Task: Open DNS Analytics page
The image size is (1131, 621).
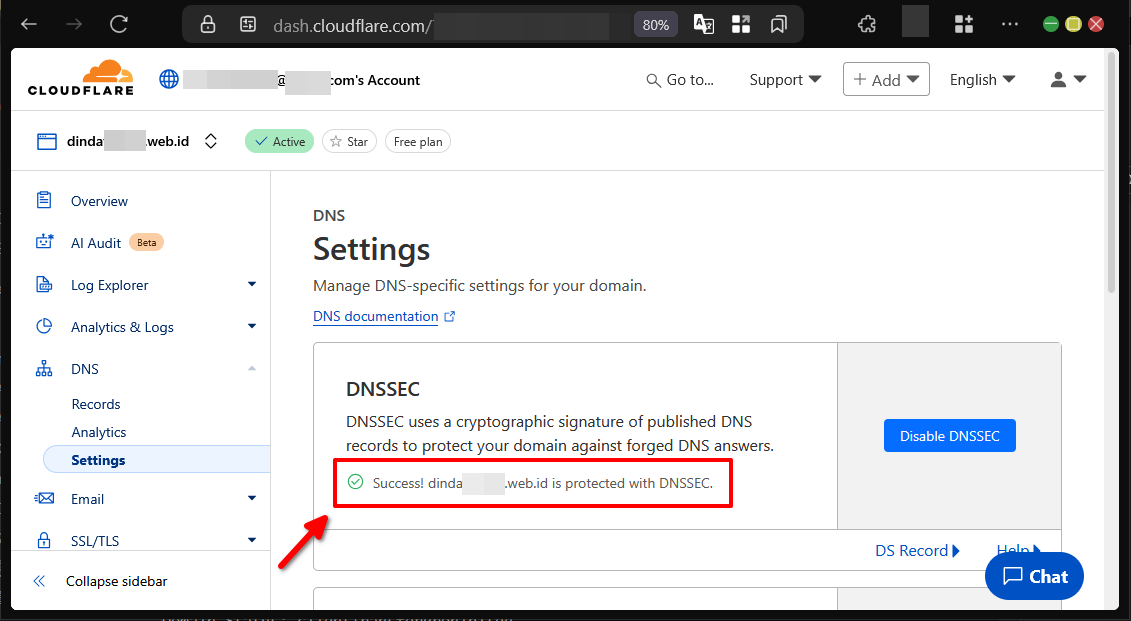Action: click(x=98, y=432)
